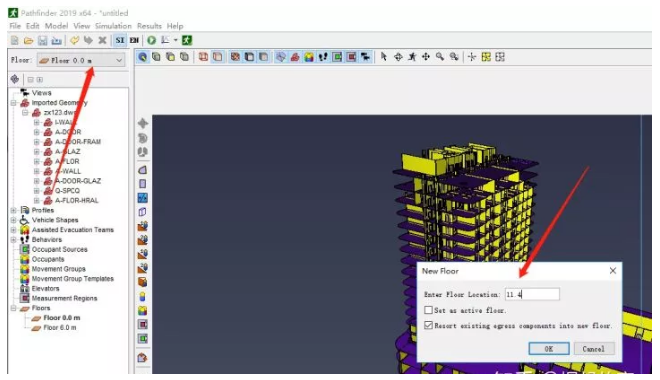The width and height of the screenshot is (660, 380).
Task: Open the Results menu
Action: tap(149, 26)
